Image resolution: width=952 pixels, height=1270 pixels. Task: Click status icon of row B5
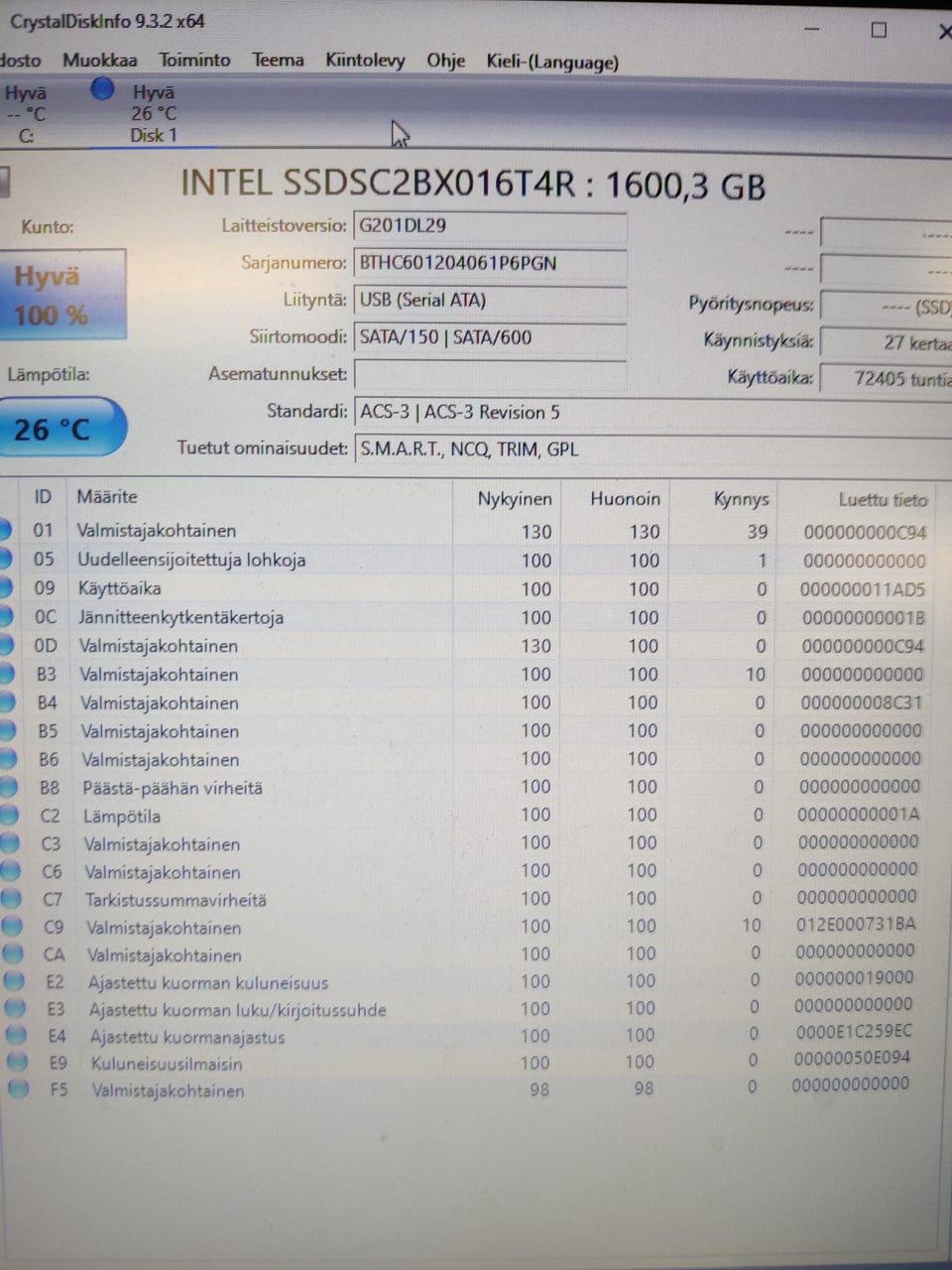click(7, 731)
